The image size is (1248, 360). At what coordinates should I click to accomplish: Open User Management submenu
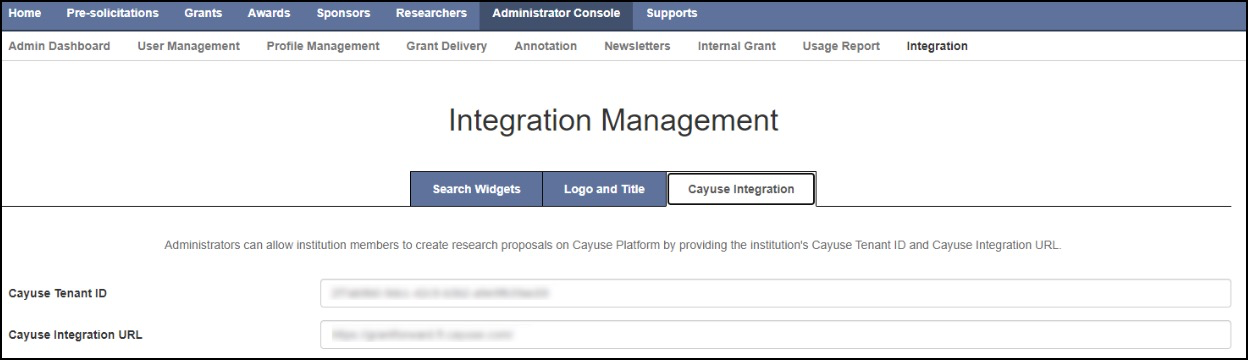(x=188, y=46)
